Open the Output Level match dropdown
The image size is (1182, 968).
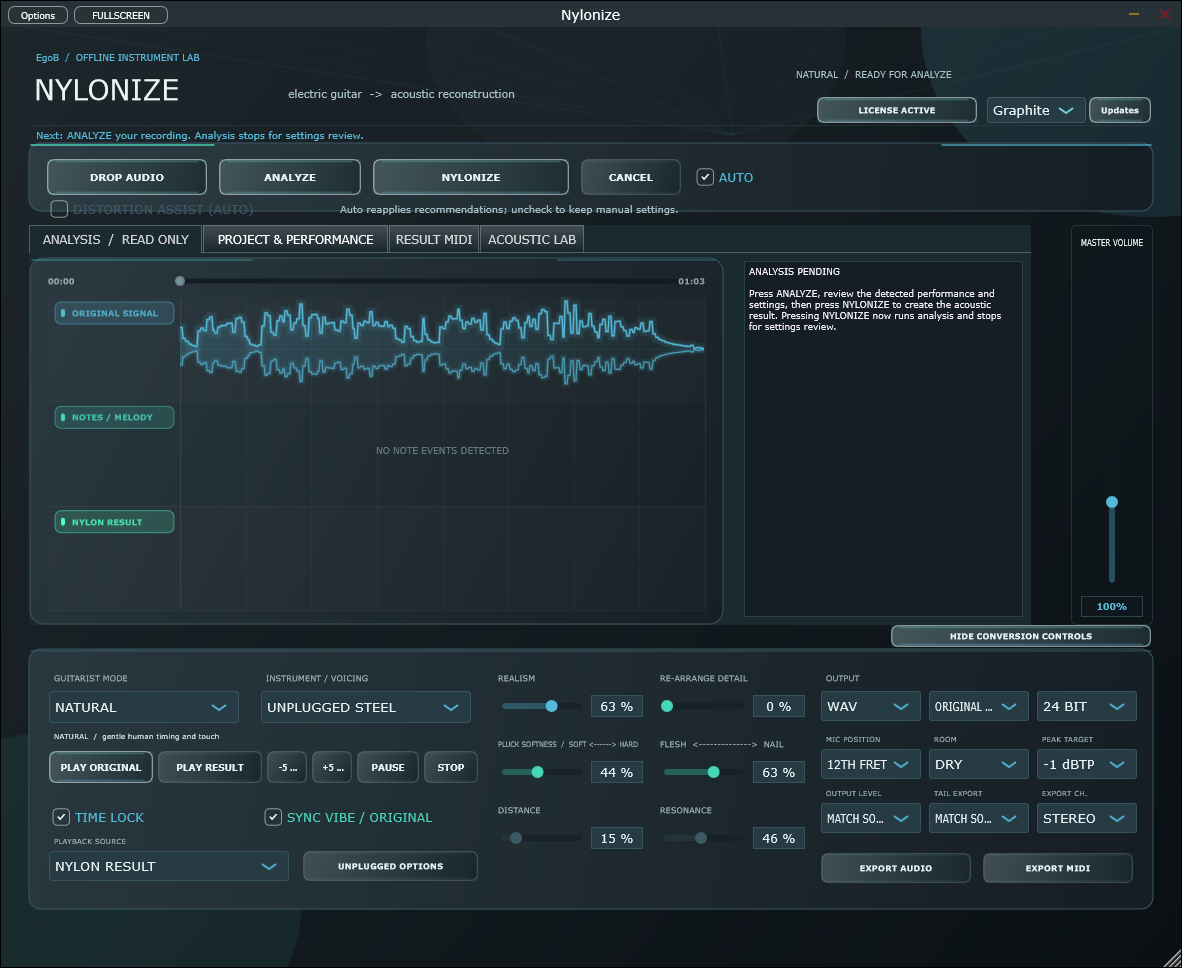click(871, 818)
